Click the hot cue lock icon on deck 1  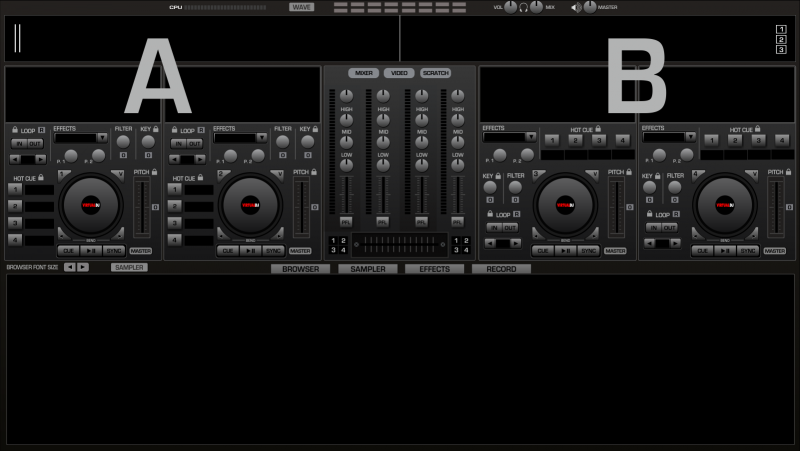point(41,177)
